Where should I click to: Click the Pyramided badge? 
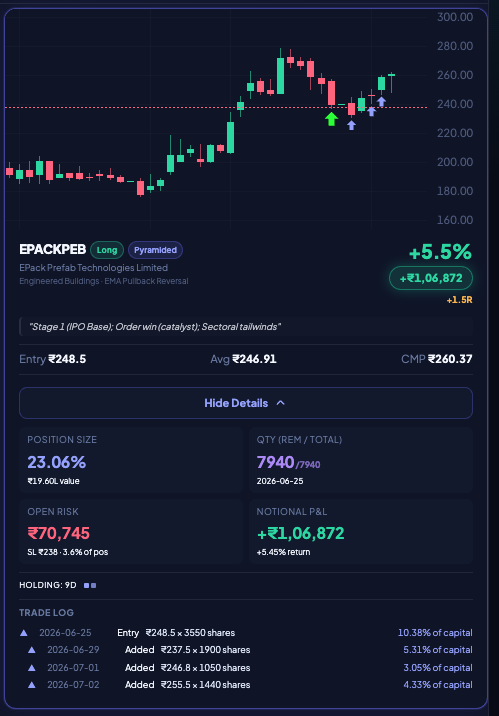point(155,250)
